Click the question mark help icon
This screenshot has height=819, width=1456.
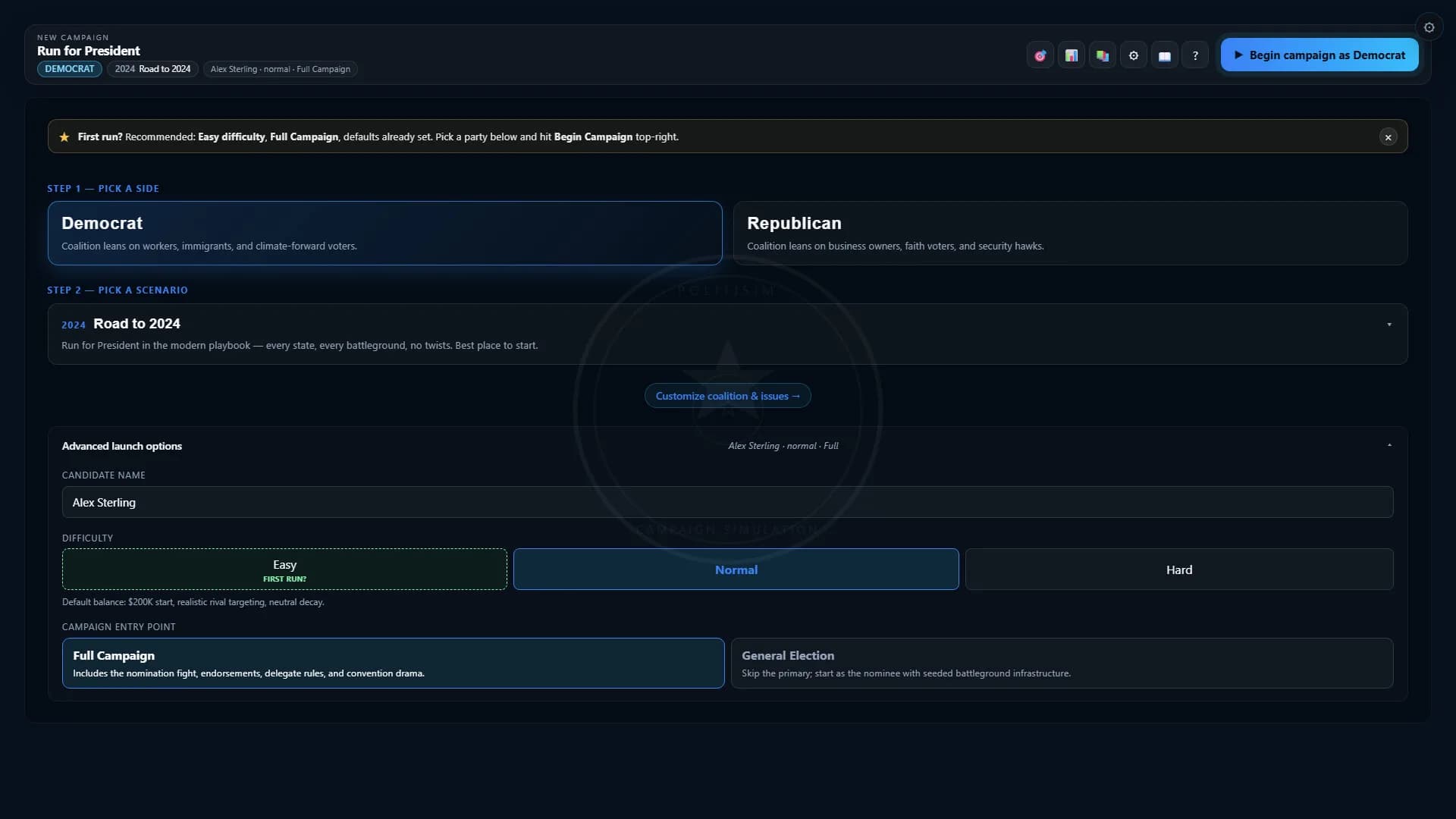pyautogui.click(x=1195, y=55)
